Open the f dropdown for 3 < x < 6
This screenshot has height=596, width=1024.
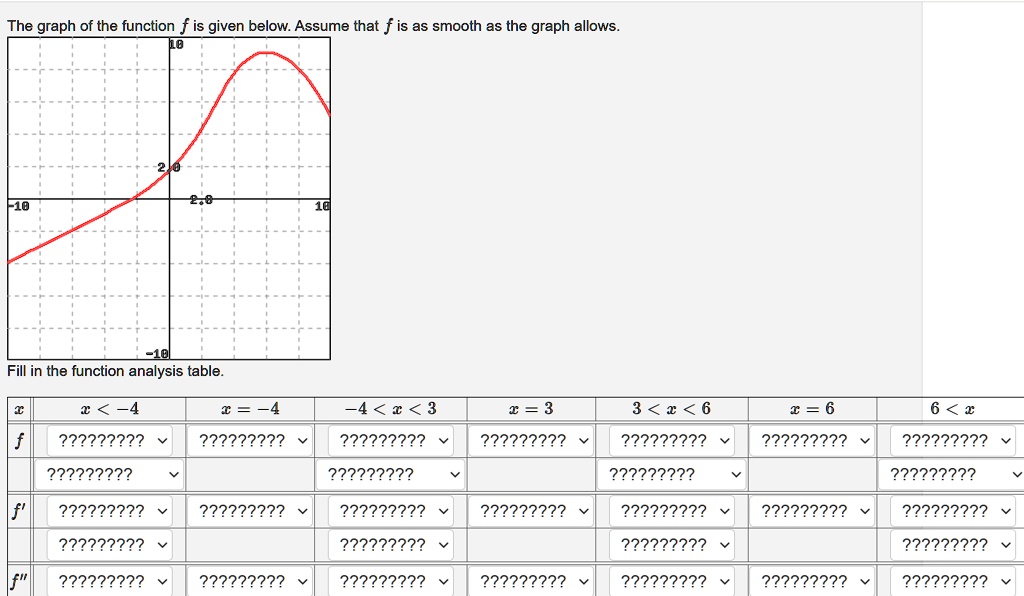point(668,439)
